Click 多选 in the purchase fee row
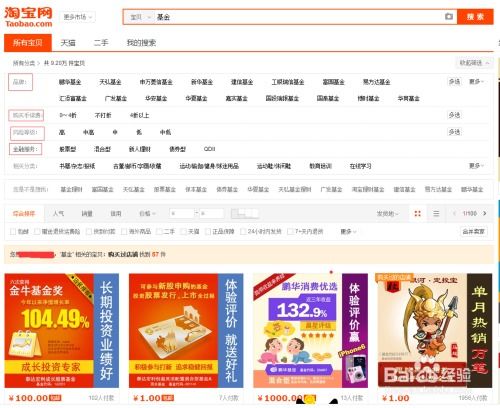This screenshot has width=500, height=408. (454, 115)
